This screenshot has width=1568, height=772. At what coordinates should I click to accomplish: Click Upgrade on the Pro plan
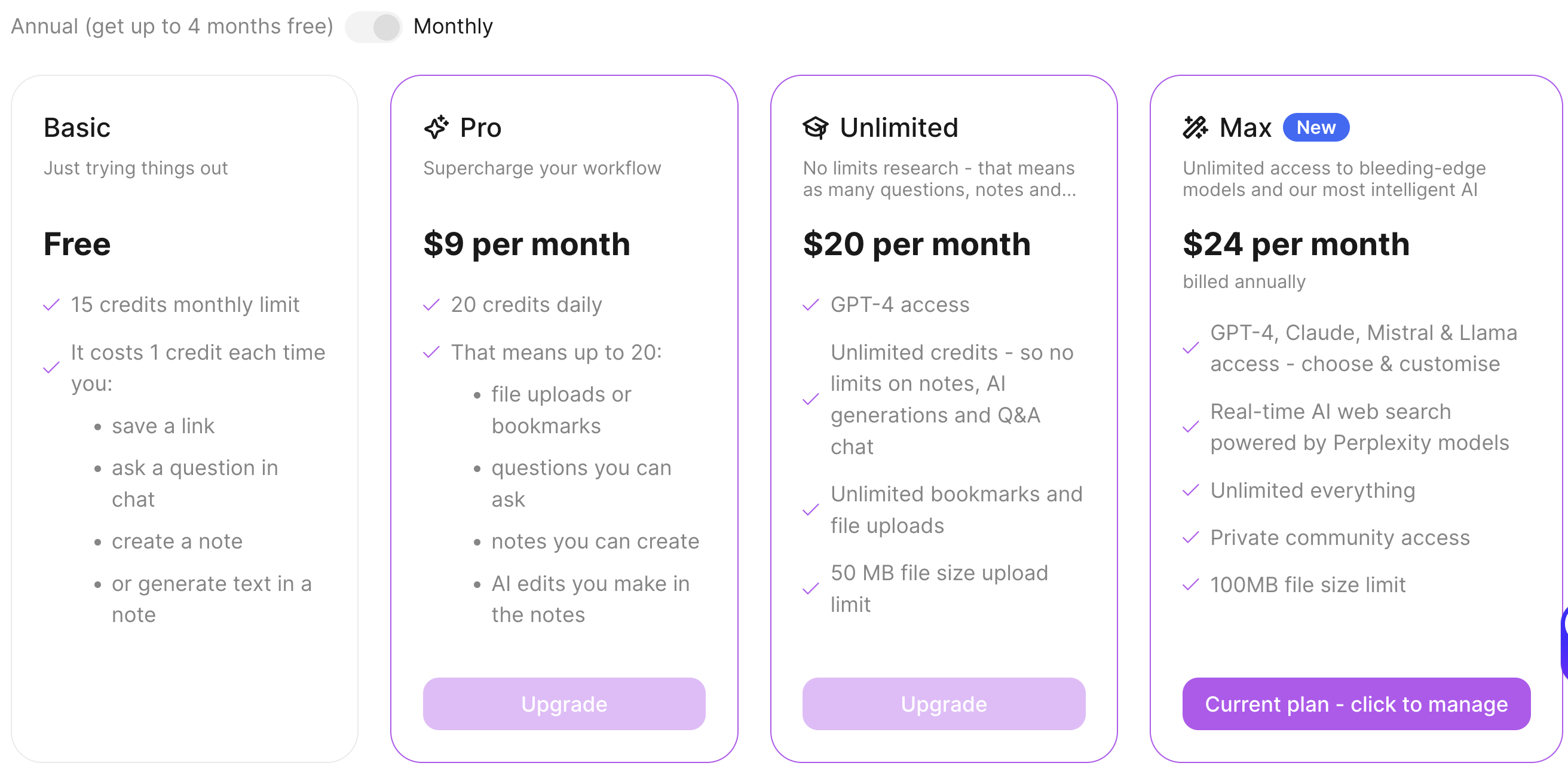pos(563,703)
